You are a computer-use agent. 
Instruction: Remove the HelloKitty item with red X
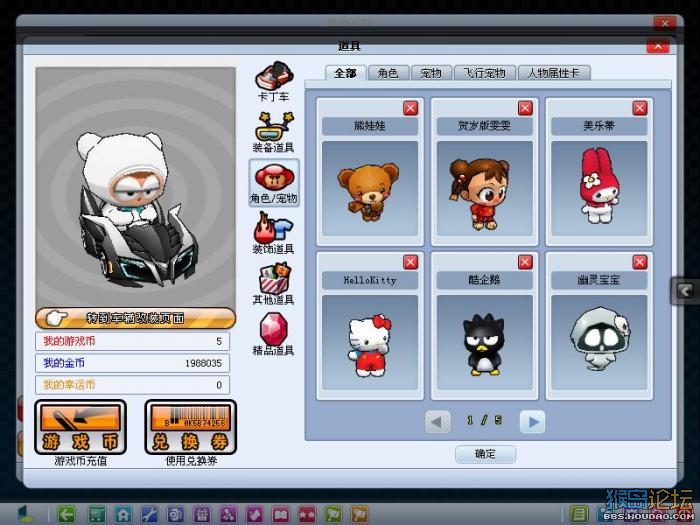pos(410,262)
